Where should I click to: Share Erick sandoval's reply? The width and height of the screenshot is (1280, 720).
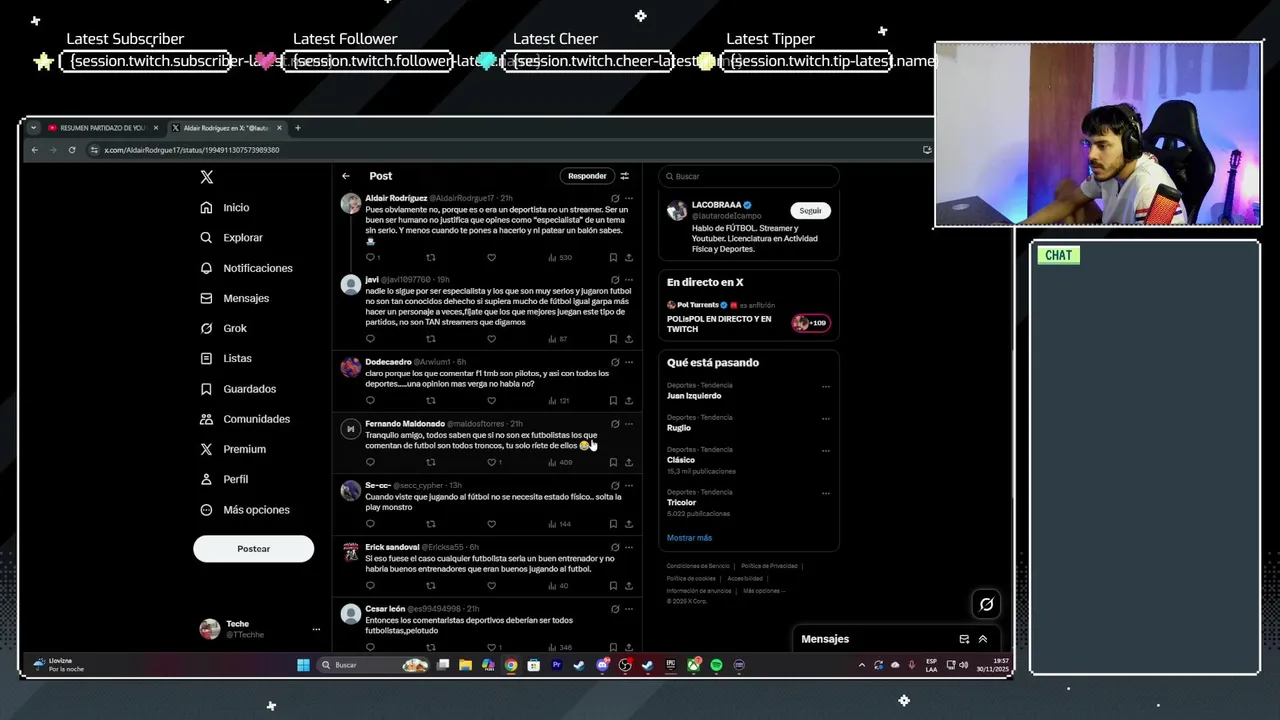click(x=629, y=585)
